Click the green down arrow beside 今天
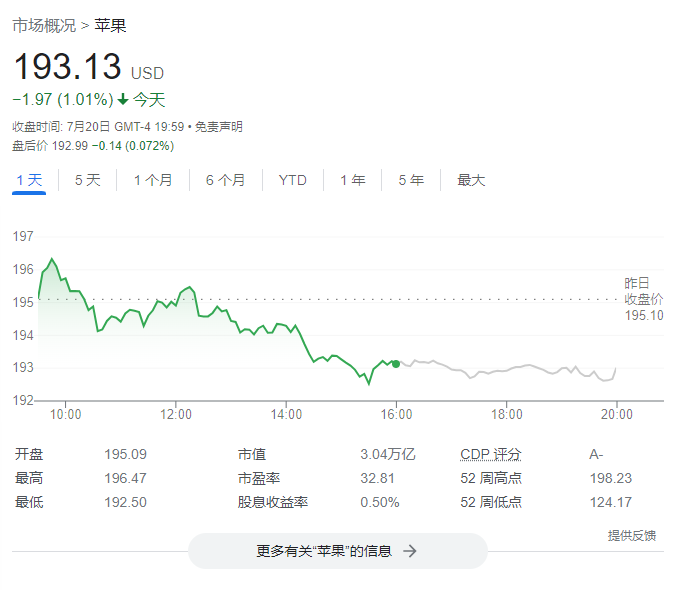Viewport: 698px width, 590px height. click(x=123, y=99)
